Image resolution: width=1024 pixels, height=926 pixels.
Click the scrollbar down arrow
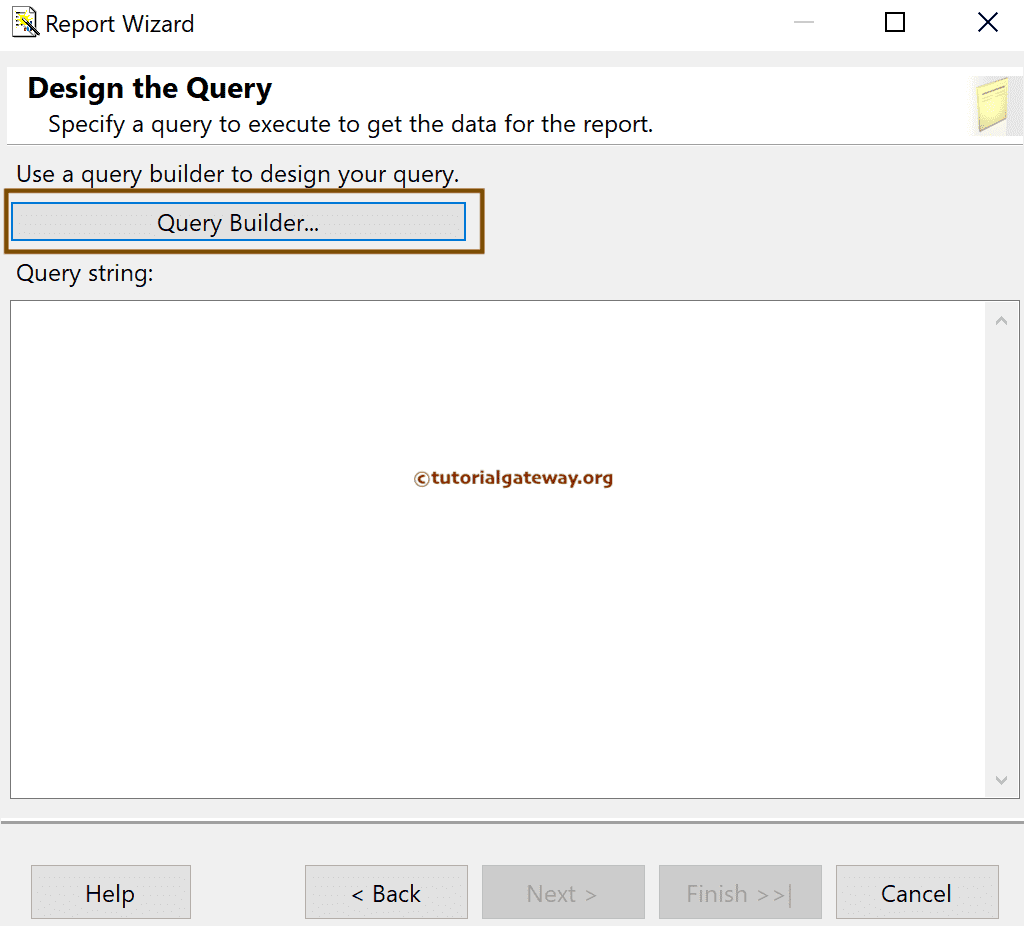pyautogui.click(x=1001, y=780)
